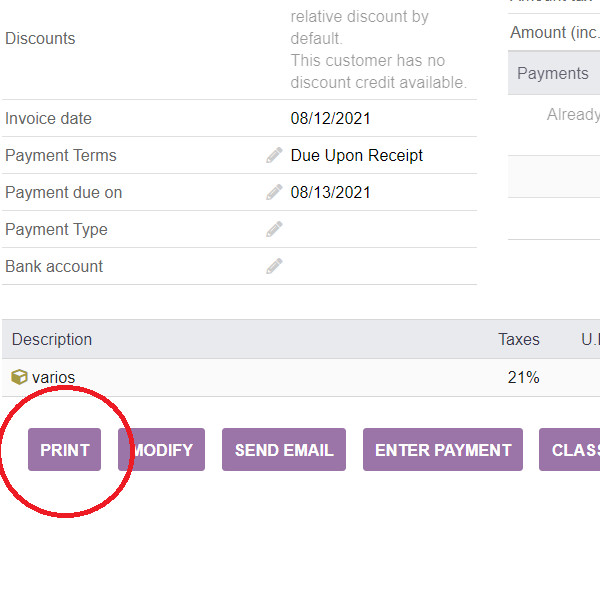Viewport: 600px width, 595px height.
Task: Click the Description column header
Action: (x=52, y=339)
